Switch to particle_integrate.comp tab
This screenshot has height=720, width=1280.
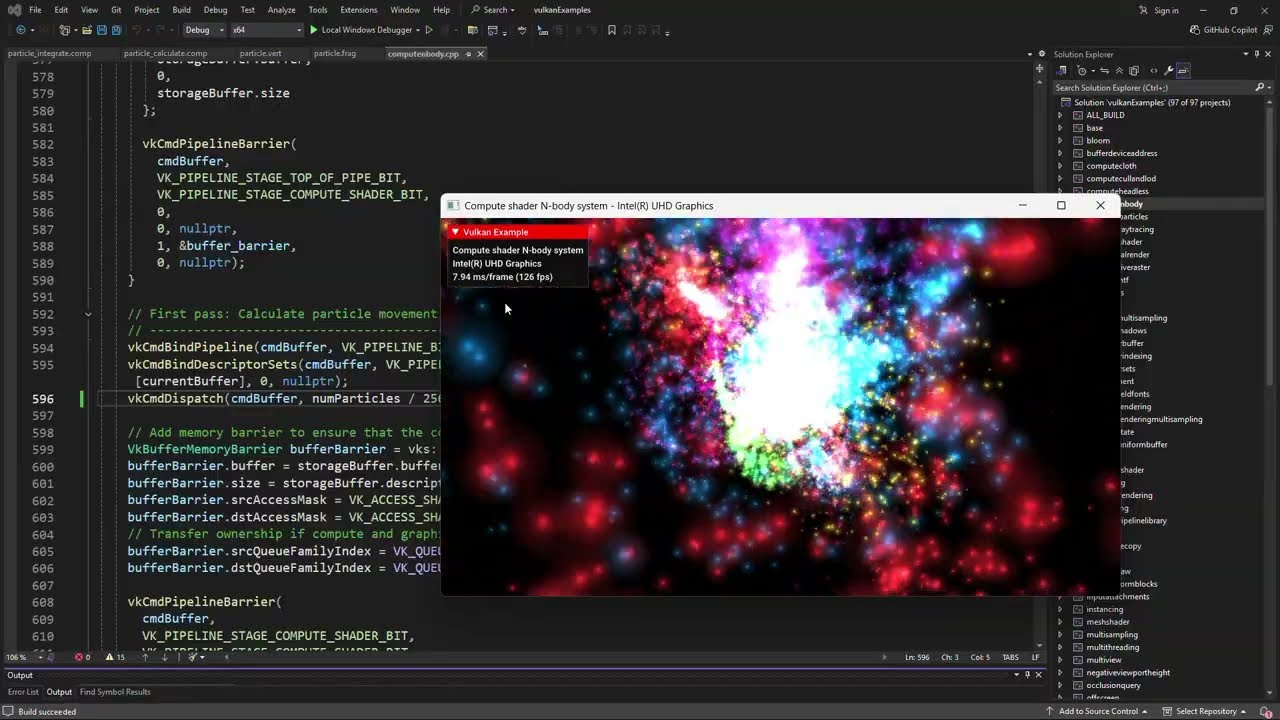50,54
